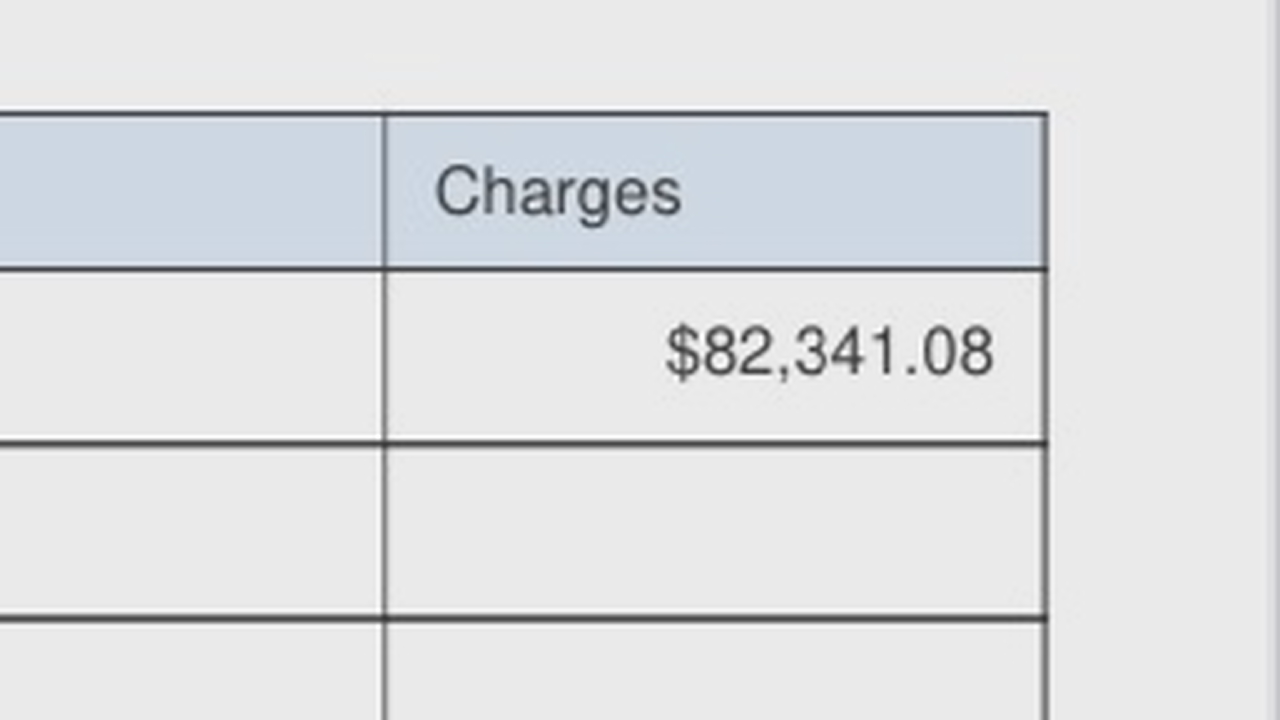Click the border line beneath the $82,341.08 row
The height and width of the screenshot is (720, 1280).
pos(715,443)
